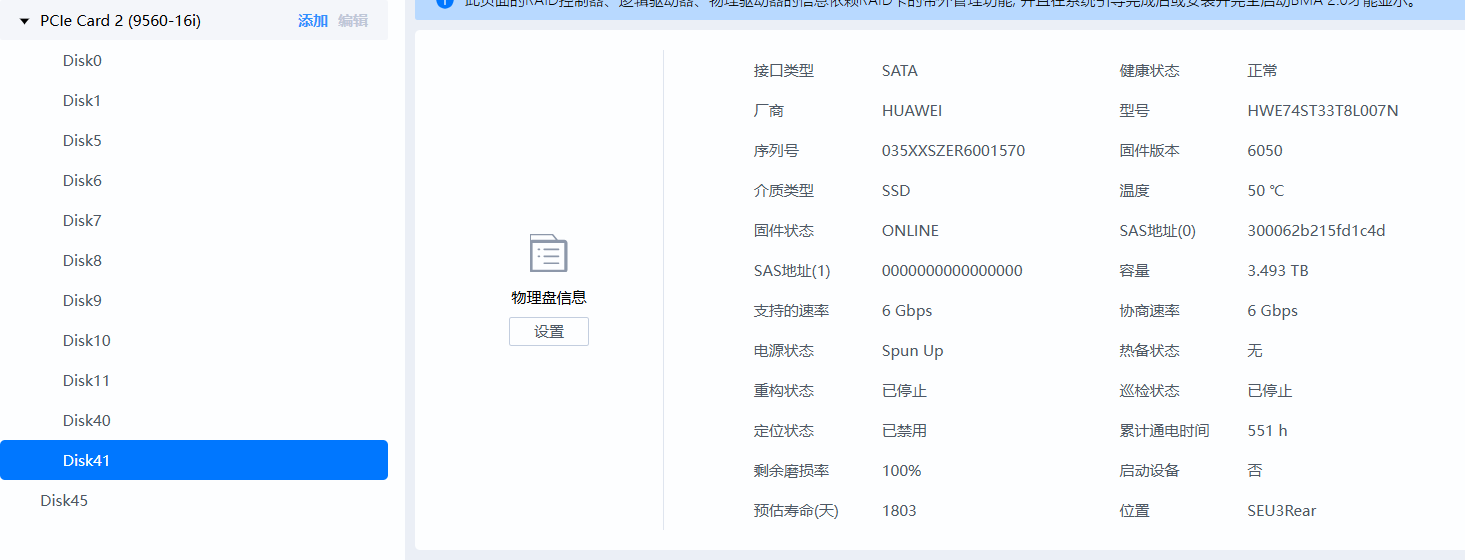Click the 编辑 link

[352, 21]
